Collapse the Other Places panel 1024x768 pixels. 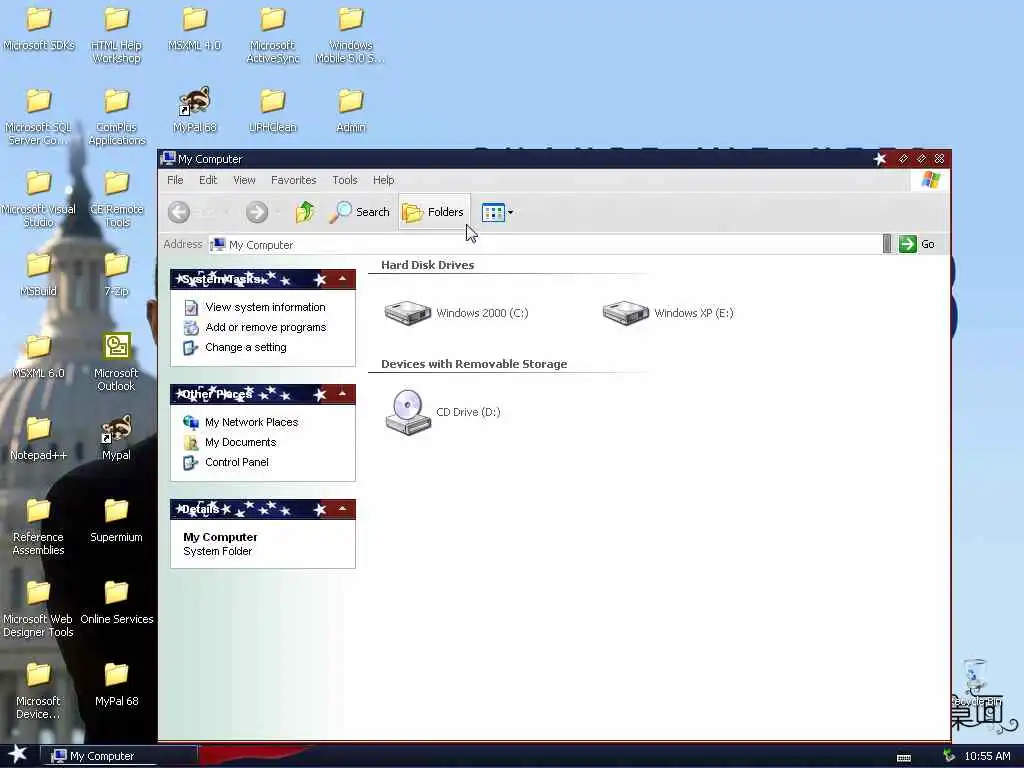point(342,394)
